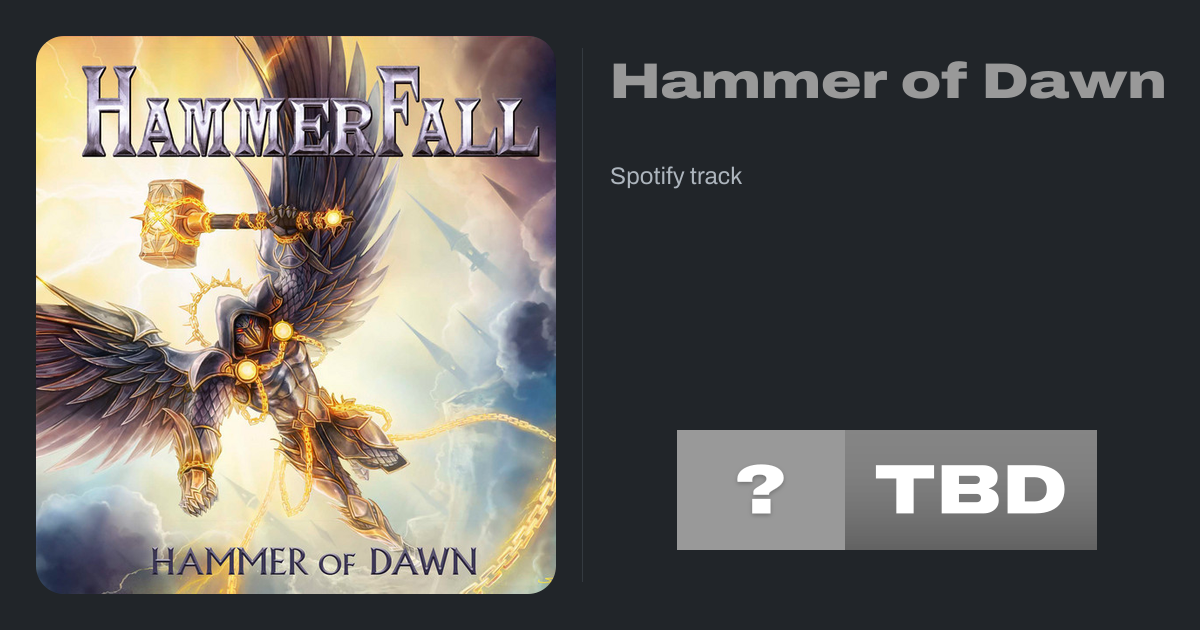Click the HammerFall logo on the cover
The width and height of the screenshot is (1200, 630).
[310, 110]
